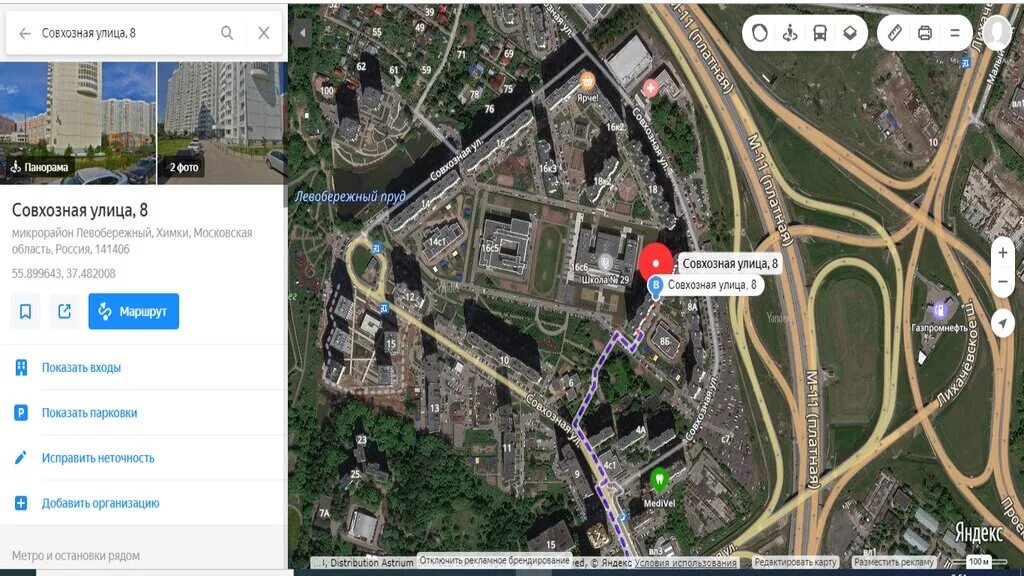
Task: Click the print map icon
Action: click(x=925, y=33)
